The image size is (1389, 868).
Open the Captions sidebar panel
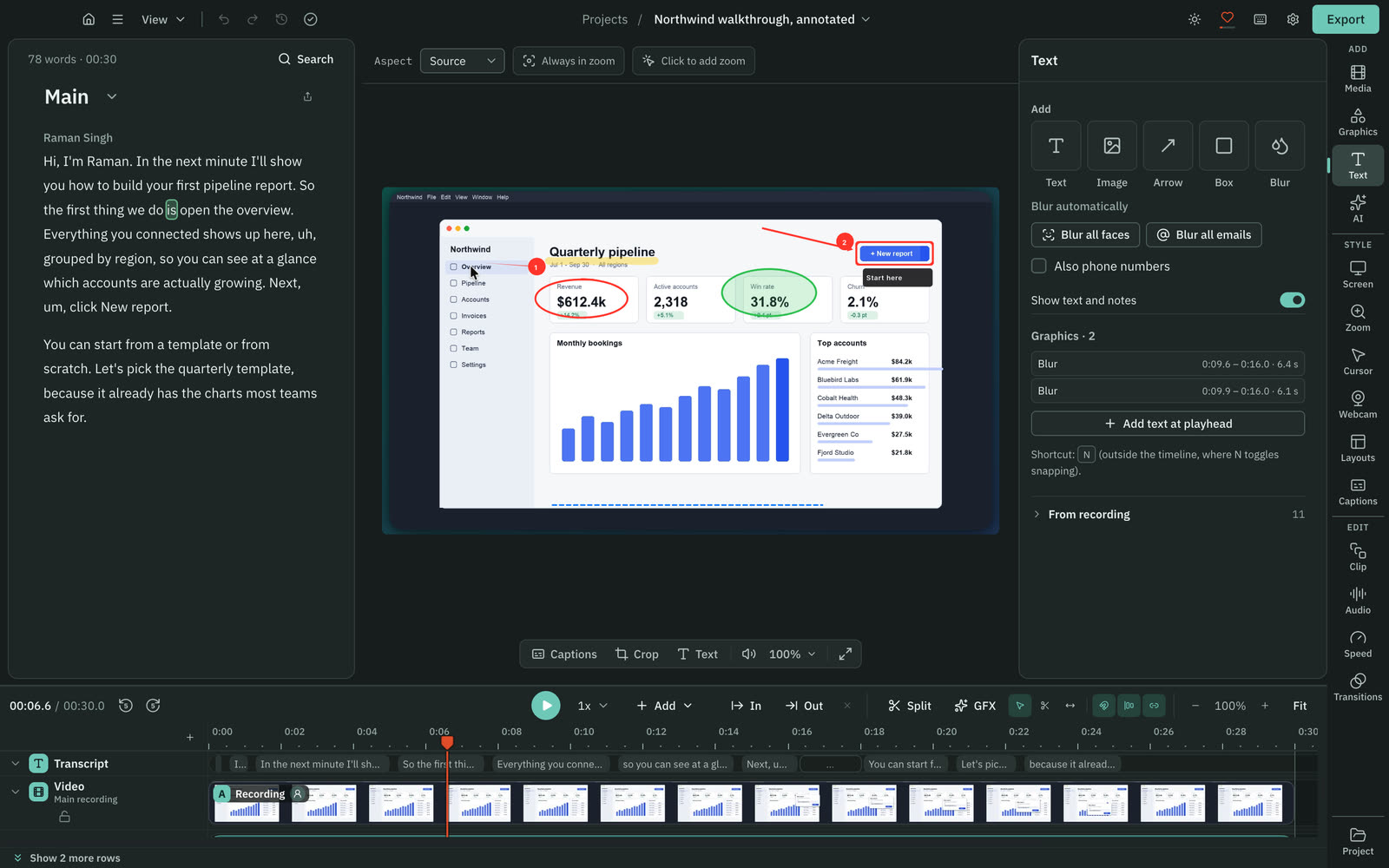point(1358,491)
